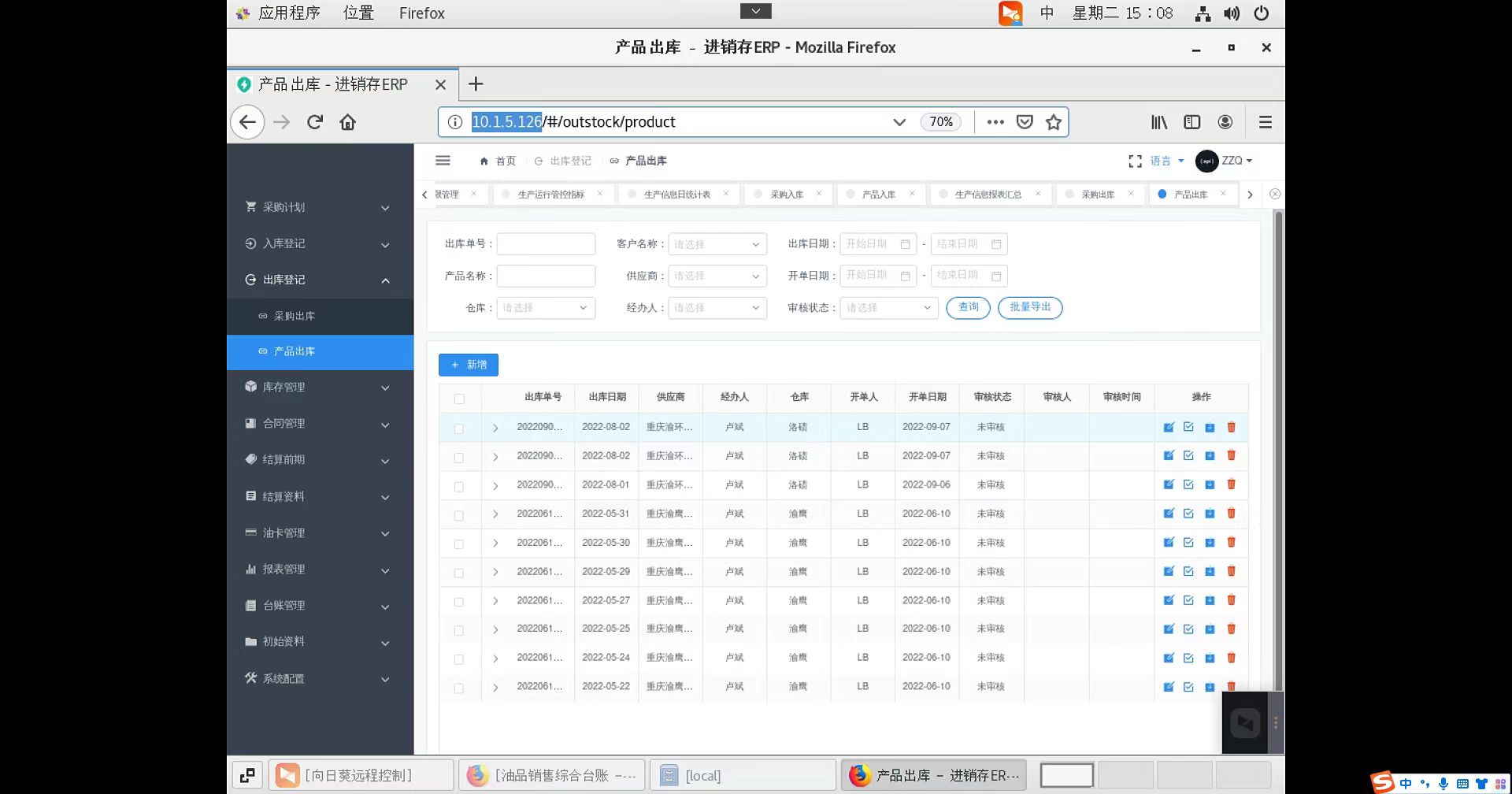Bookmark this page with star
Image resolution: width=1512 pixels, height=794 pixels.
point(1054,122)
